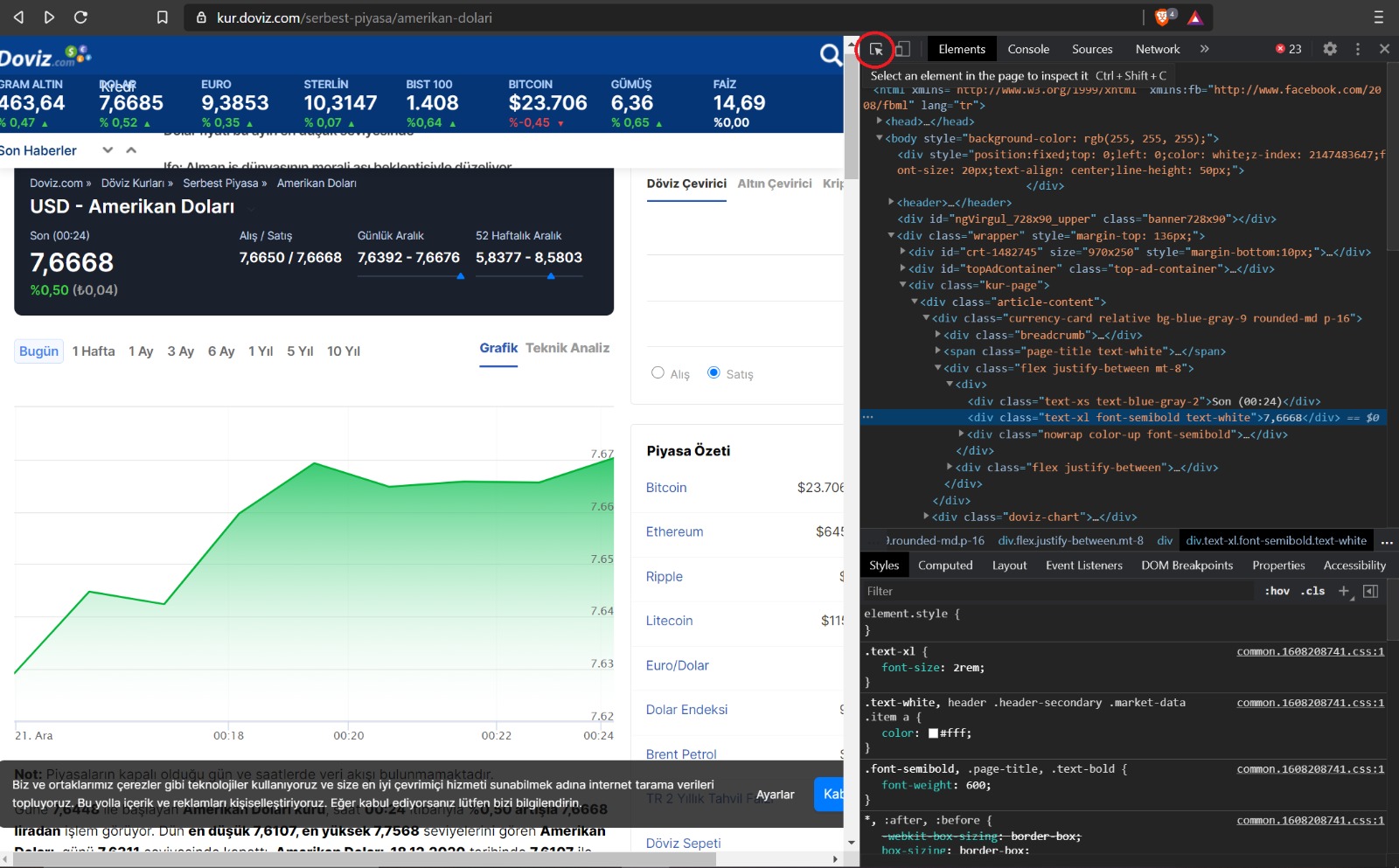Click the Doviz.com logo

45,57
